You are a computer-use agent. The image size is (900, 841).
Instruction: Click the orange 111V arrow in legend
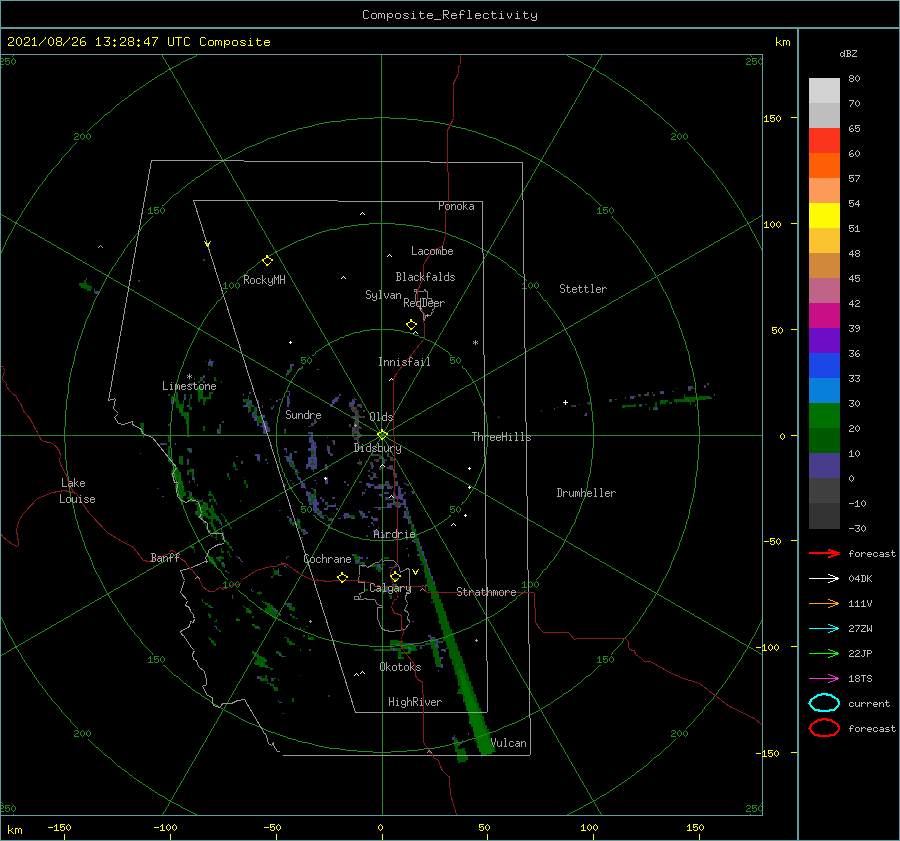point(824,603)
